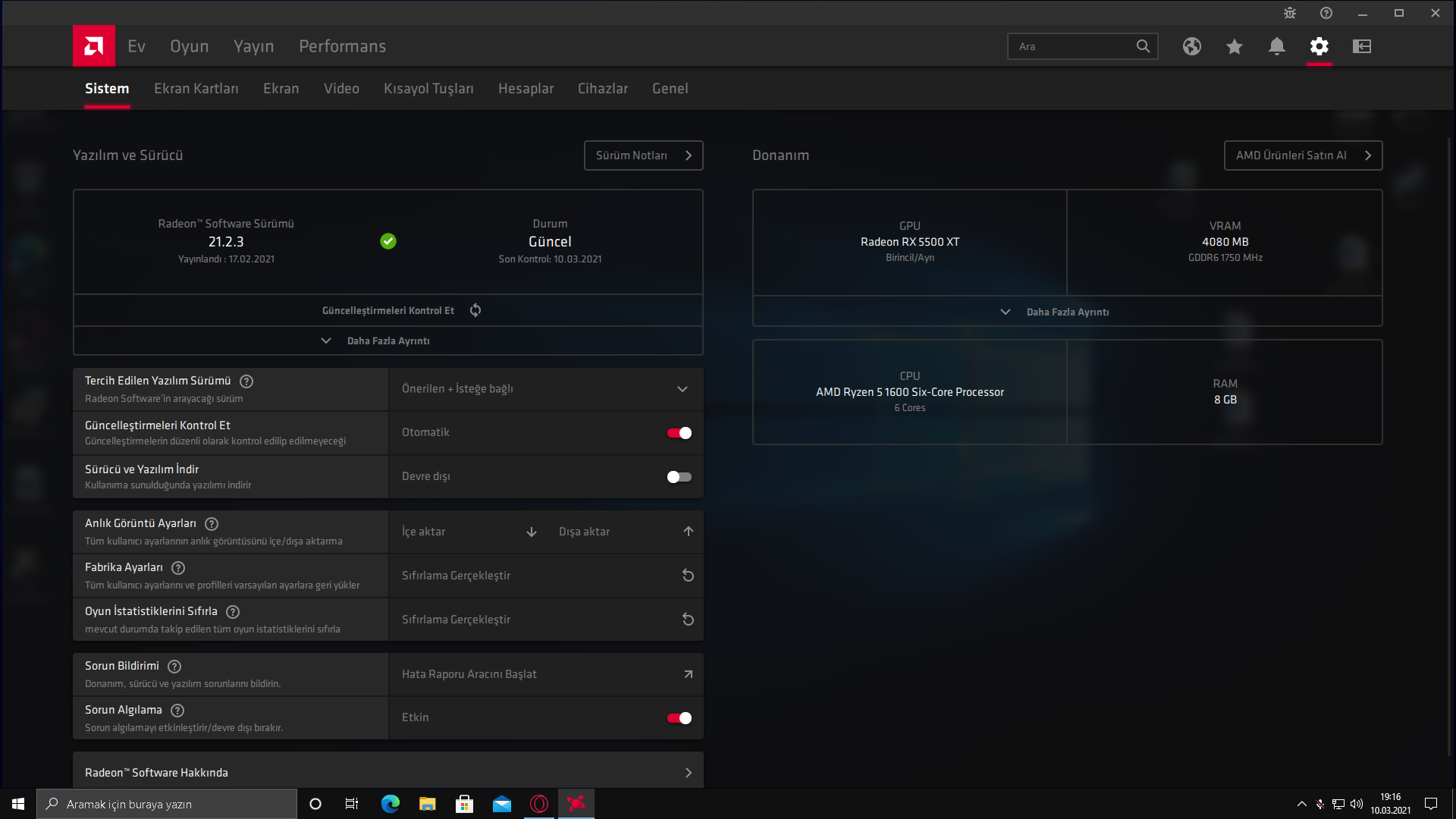Viewport: 1456px width, 819px height.
Task: Click the Sürüm Notları button
Action: coord(643,155)
